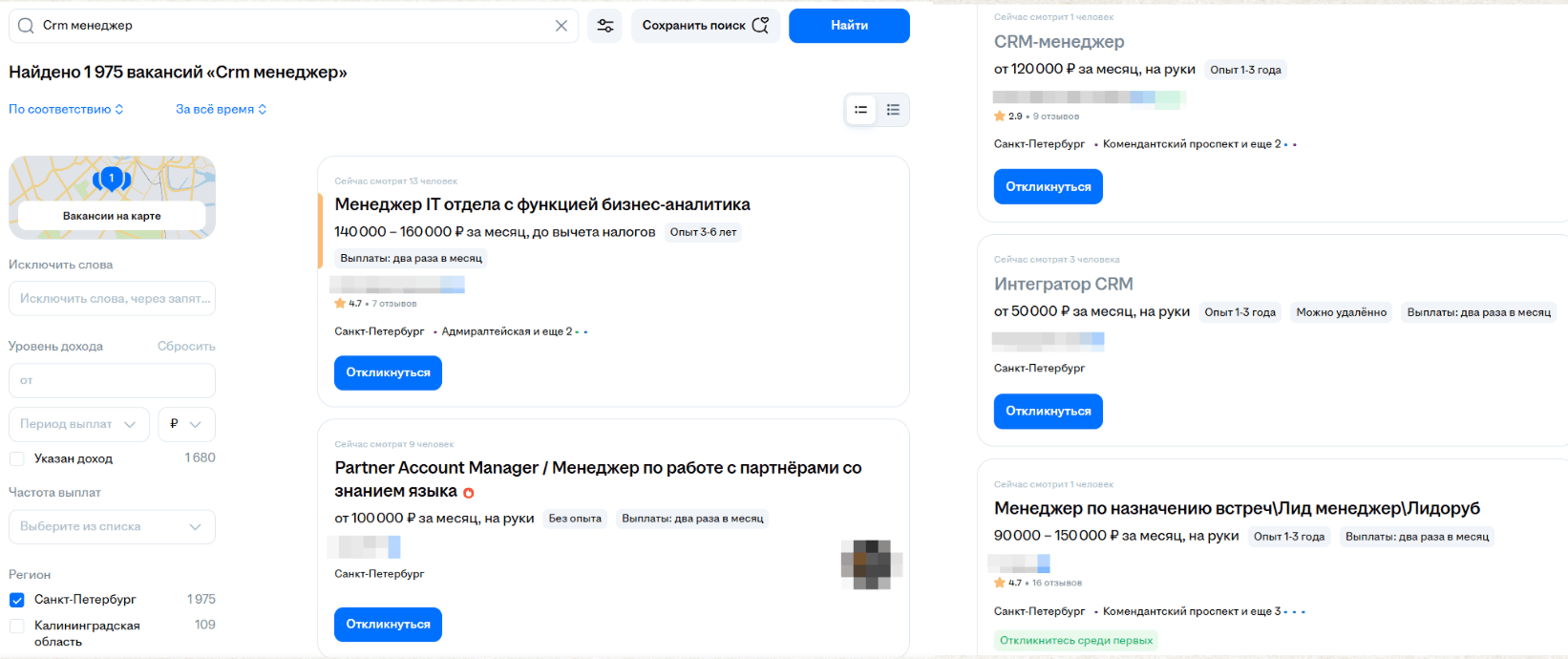This screenshot has width=1568, height=659.
Task: Click Откликнитесь среди первых green tag
Action: click(1076, 641)
